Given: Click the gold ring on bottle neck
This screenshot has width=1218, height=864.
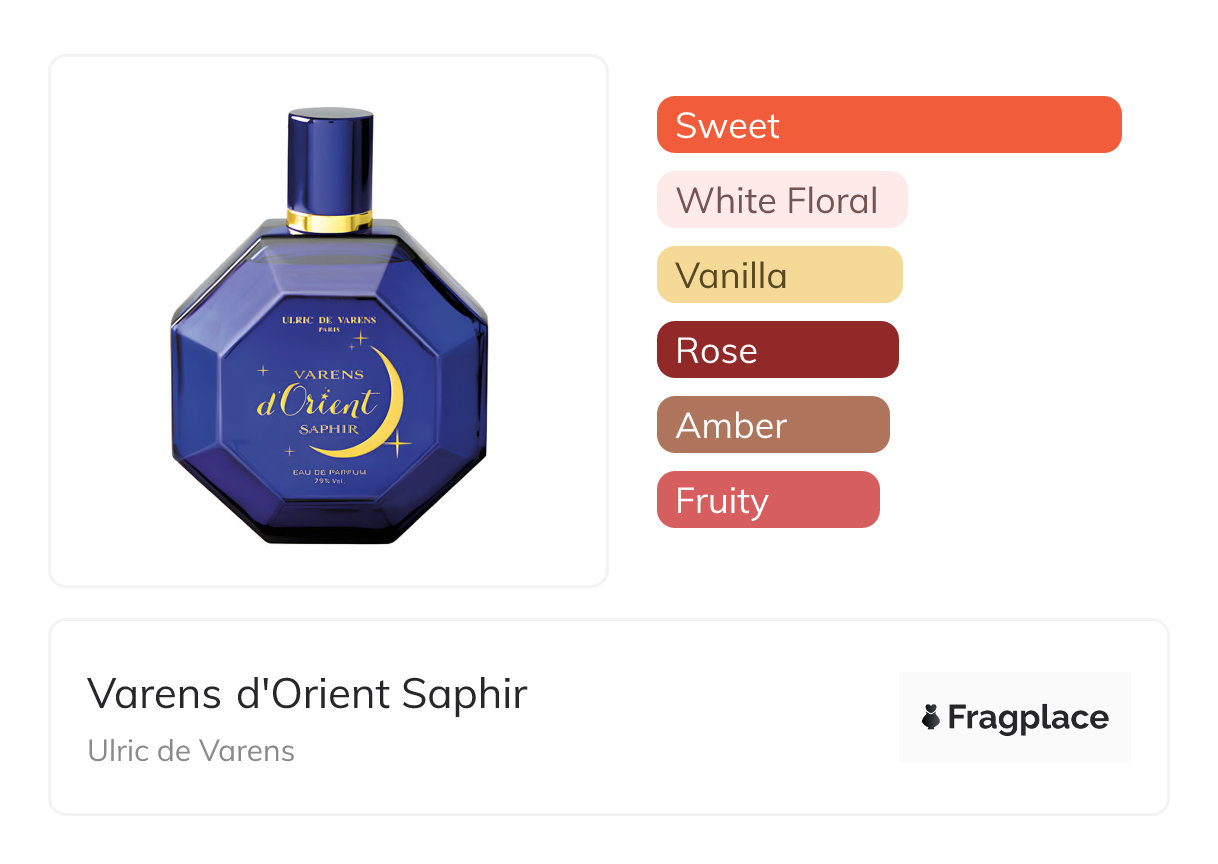Looking at the screenshot, I should [330, 220].
